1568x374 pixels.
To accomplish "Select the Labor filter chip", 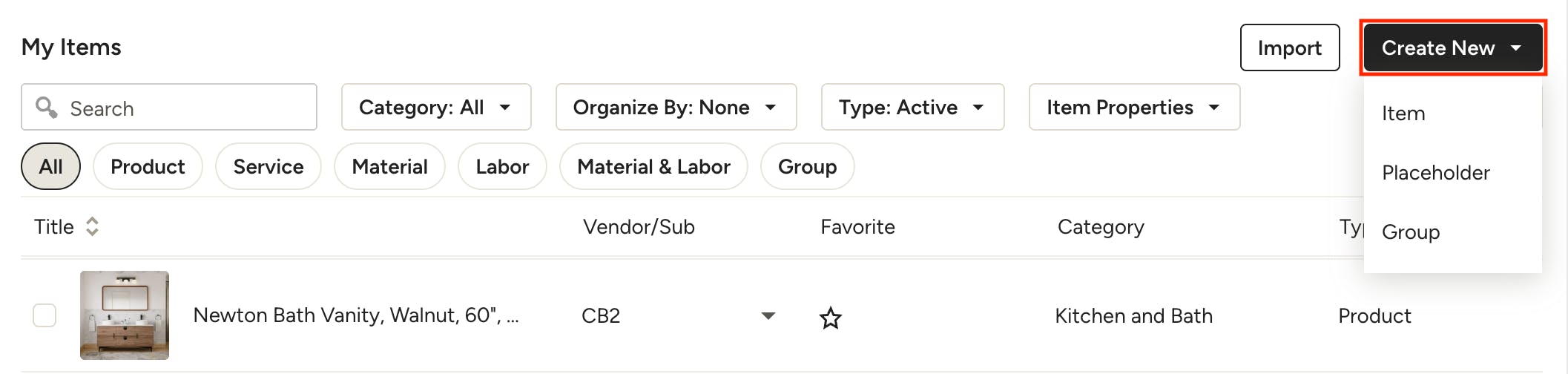I will tap(502, 167).
